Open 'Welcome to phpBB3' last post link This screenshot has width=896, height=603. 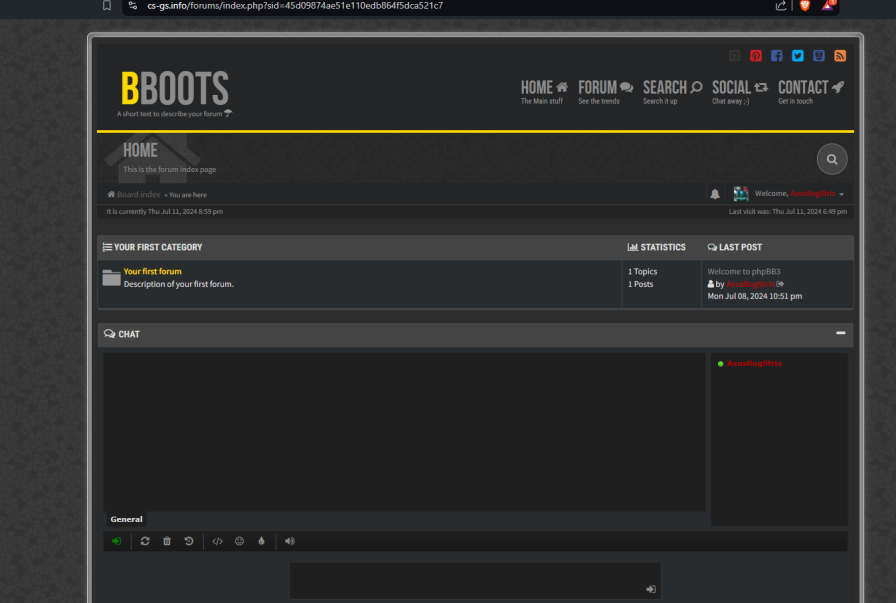point(744,271)
